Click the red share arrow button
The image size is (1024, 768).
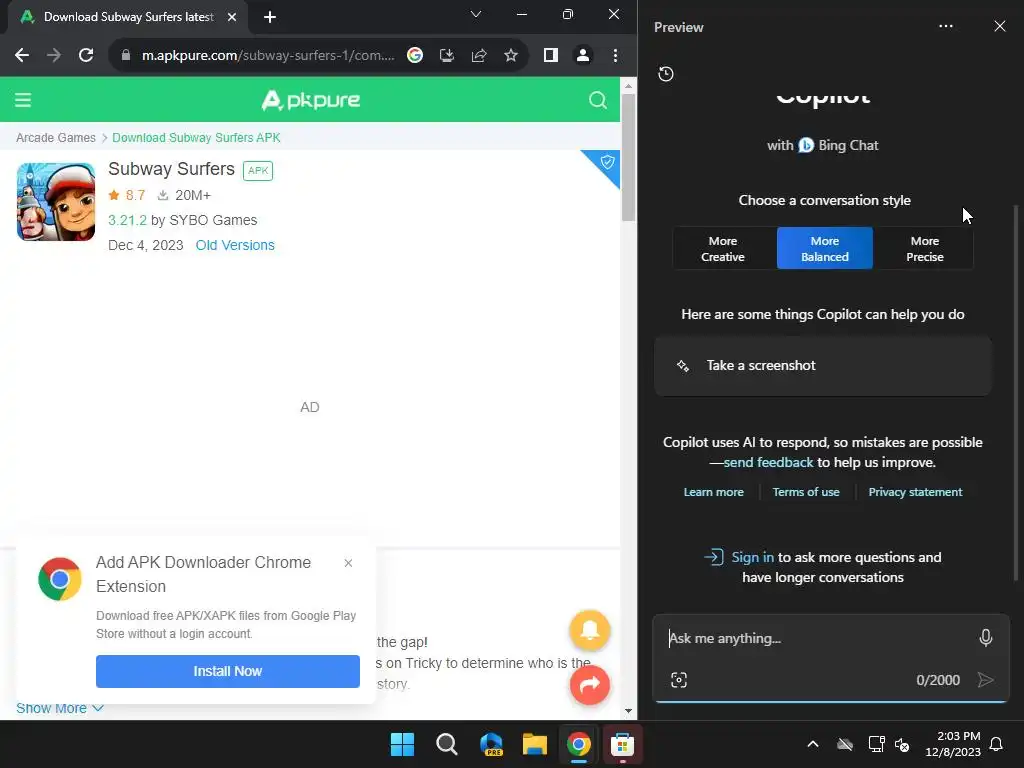[x=590, y=685]
